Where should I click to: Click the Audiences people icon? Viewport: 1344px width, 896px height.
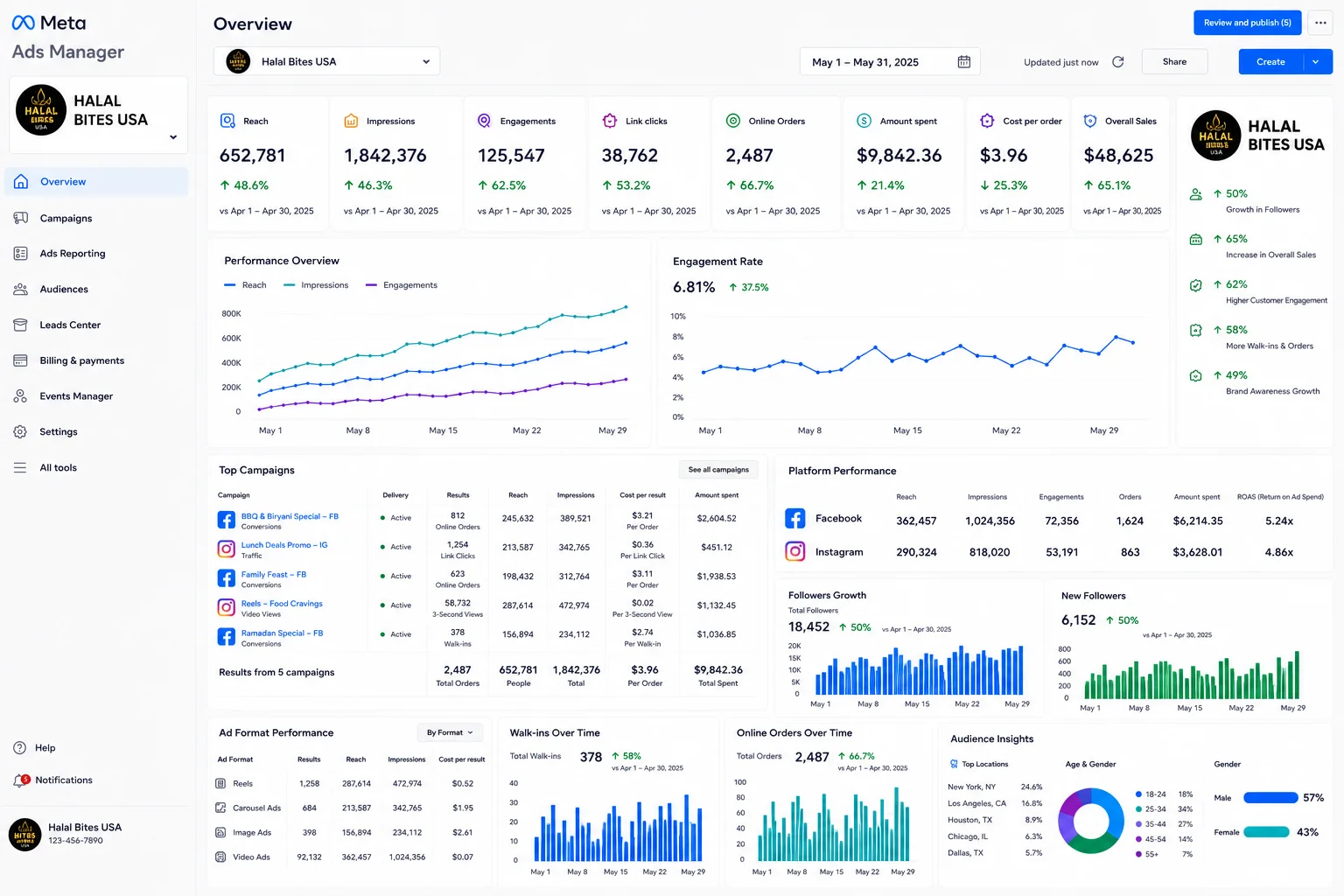21,289
